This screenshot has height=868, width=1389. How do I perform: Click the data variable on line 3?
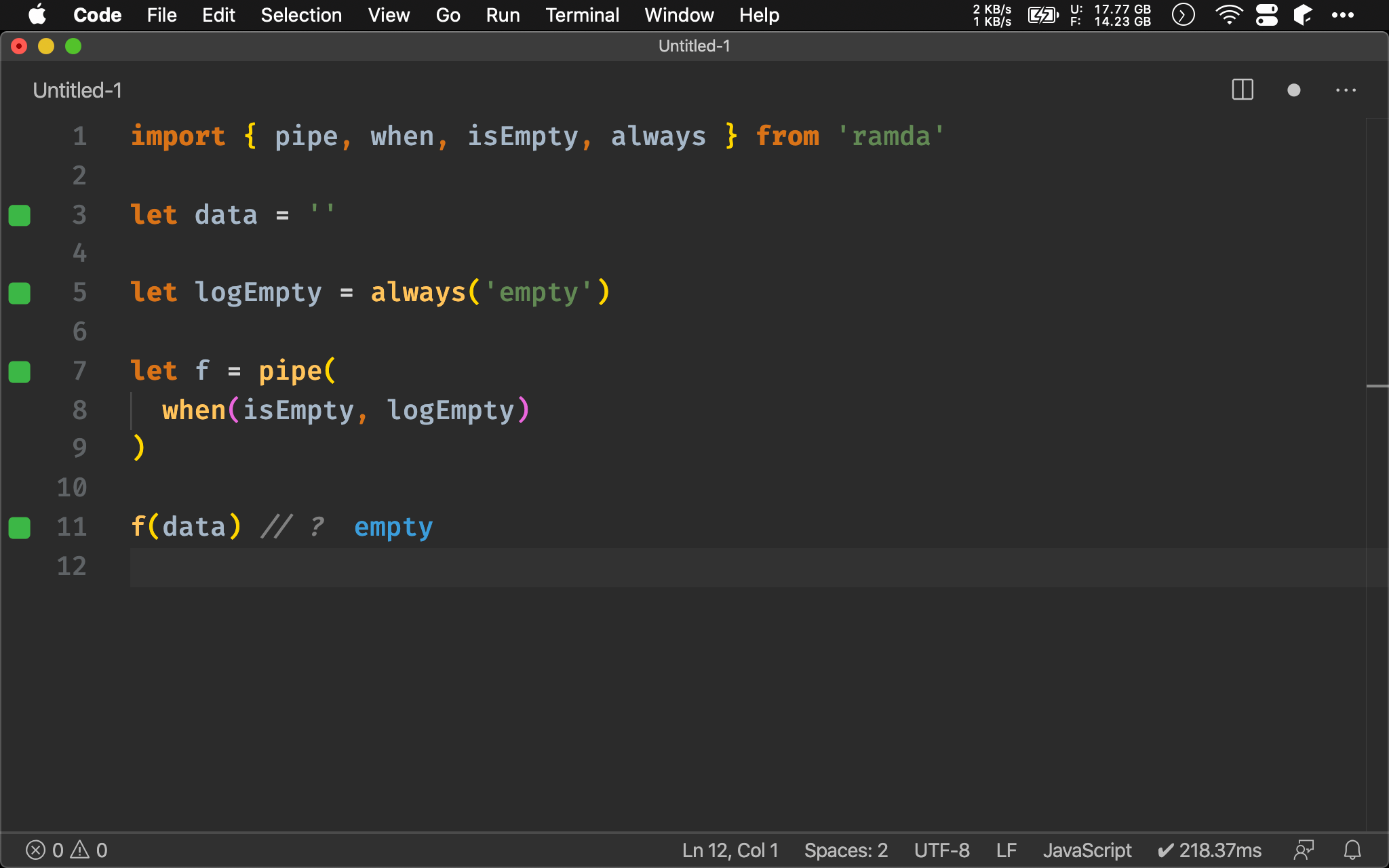coord(226,215)
